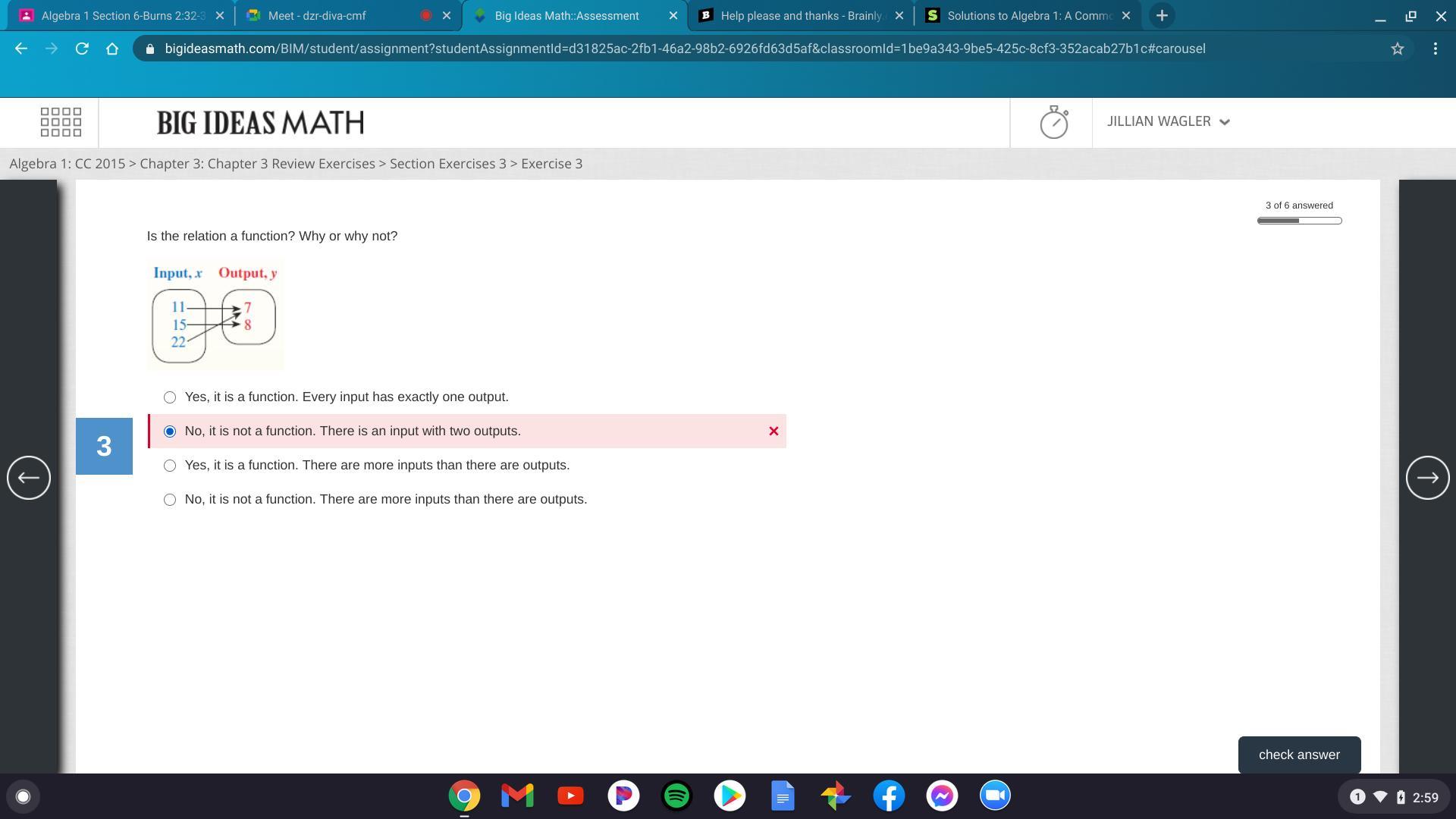
Task: Switch to the Brainly help tab
Action: (x=800, y=16)
